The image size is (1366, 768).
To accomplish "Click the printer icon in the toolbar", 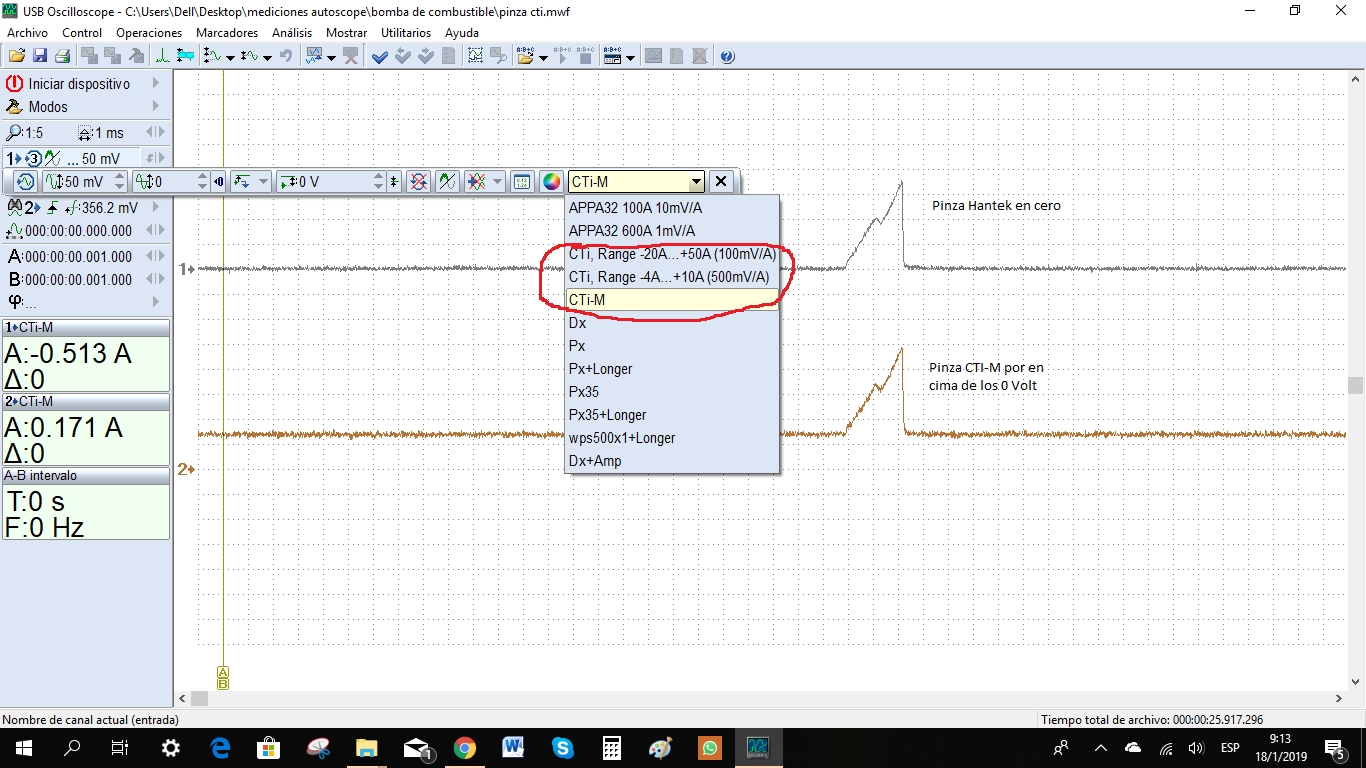I will [62, 57].
